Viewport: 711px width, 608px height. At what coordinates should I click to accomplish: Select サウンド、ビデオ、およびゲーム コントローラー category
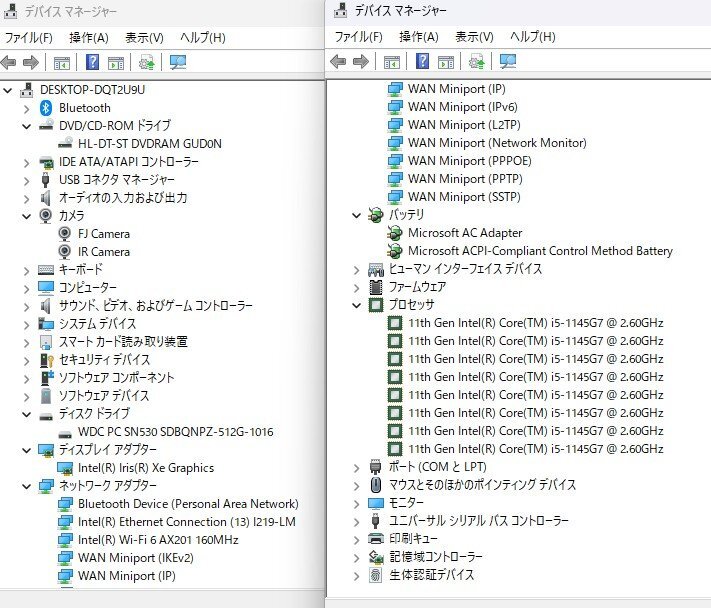156,306
